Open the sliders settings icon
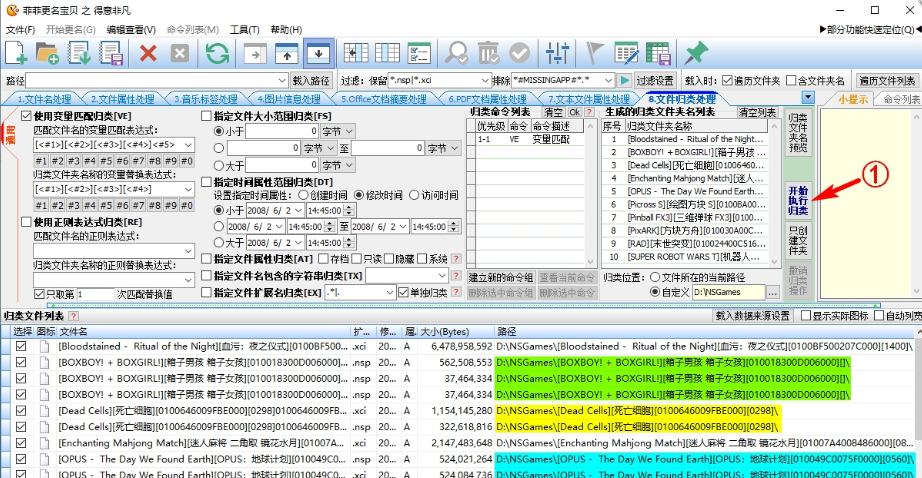The height and width of the screenshot is (478, 922). 557,54
